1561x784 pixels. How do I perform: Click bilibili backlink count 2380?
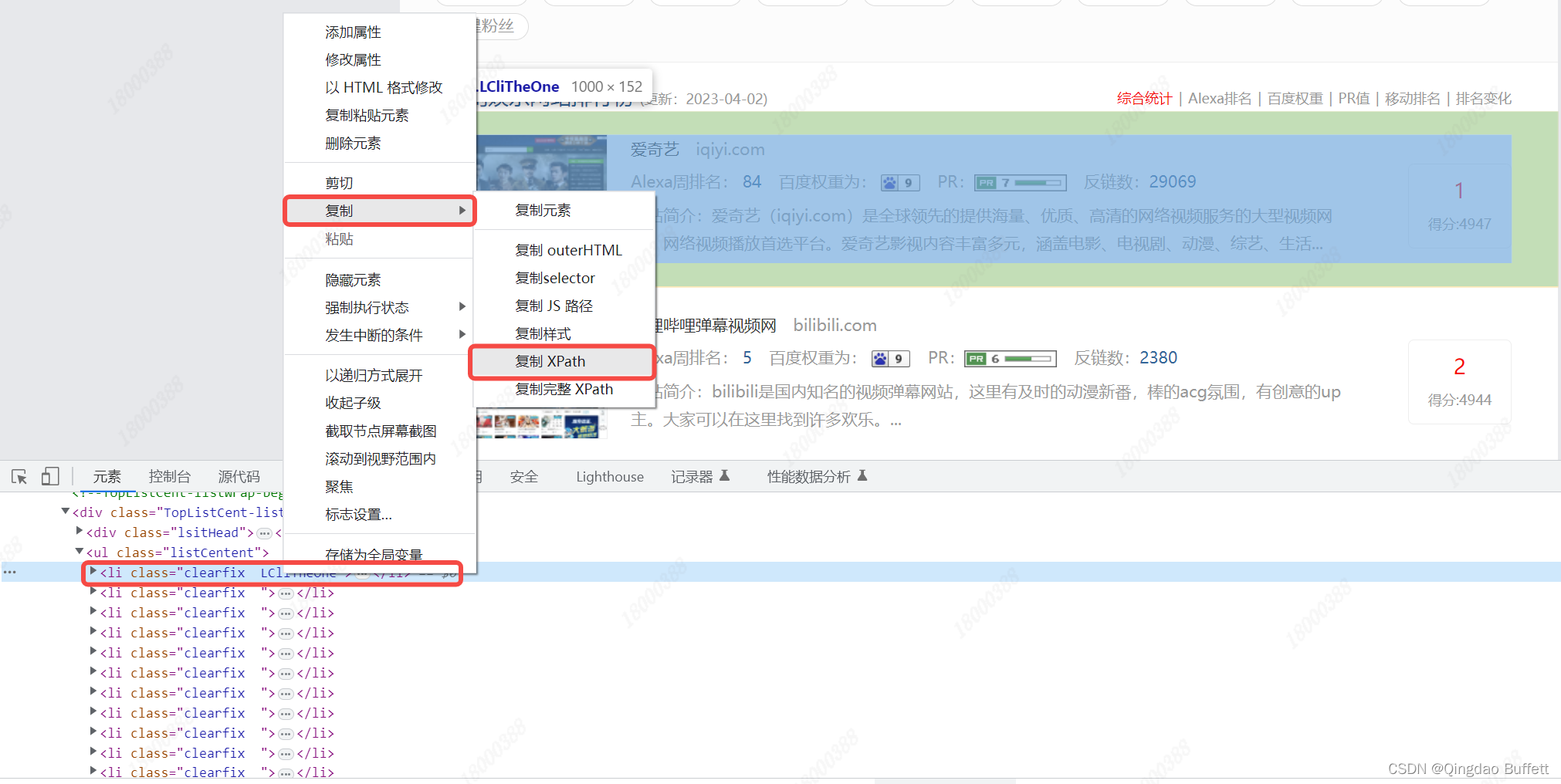[x=1159, y=358]
